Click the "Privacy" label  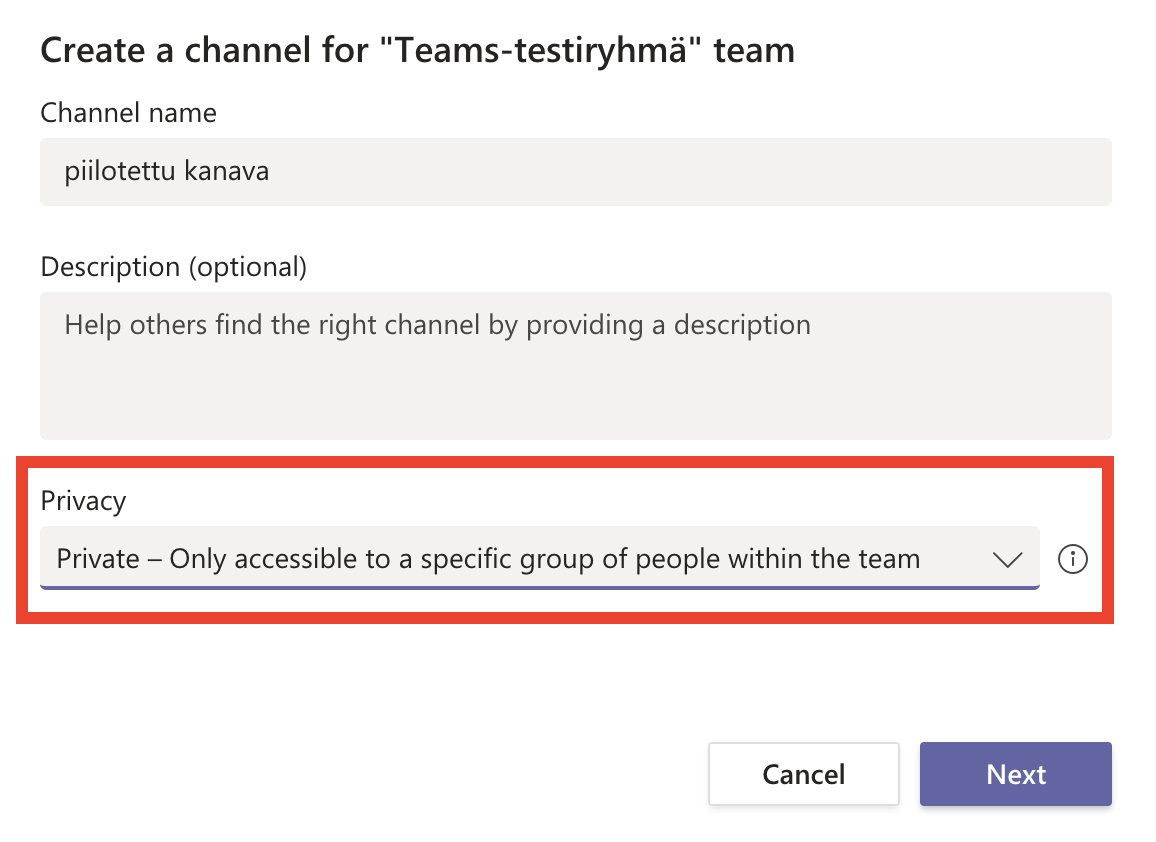coord(83,501)
